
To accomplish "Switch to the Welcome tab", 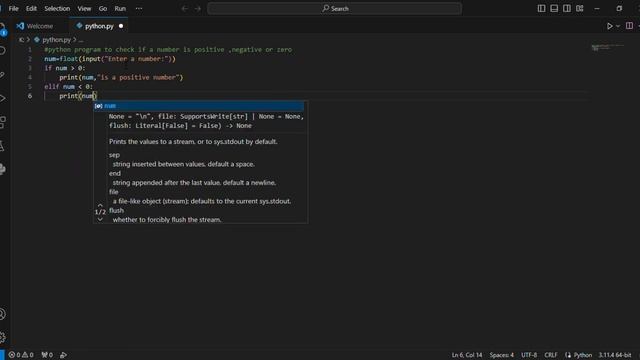I will pyautogui.click(x=40, y=26).
